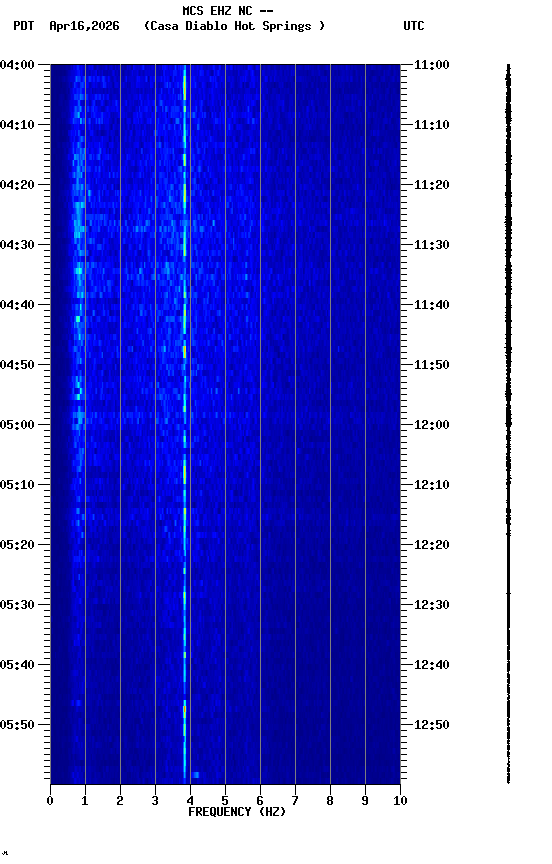Click the '5' frequency axis label
Screen dimensions: 552x864
[225, 801]
